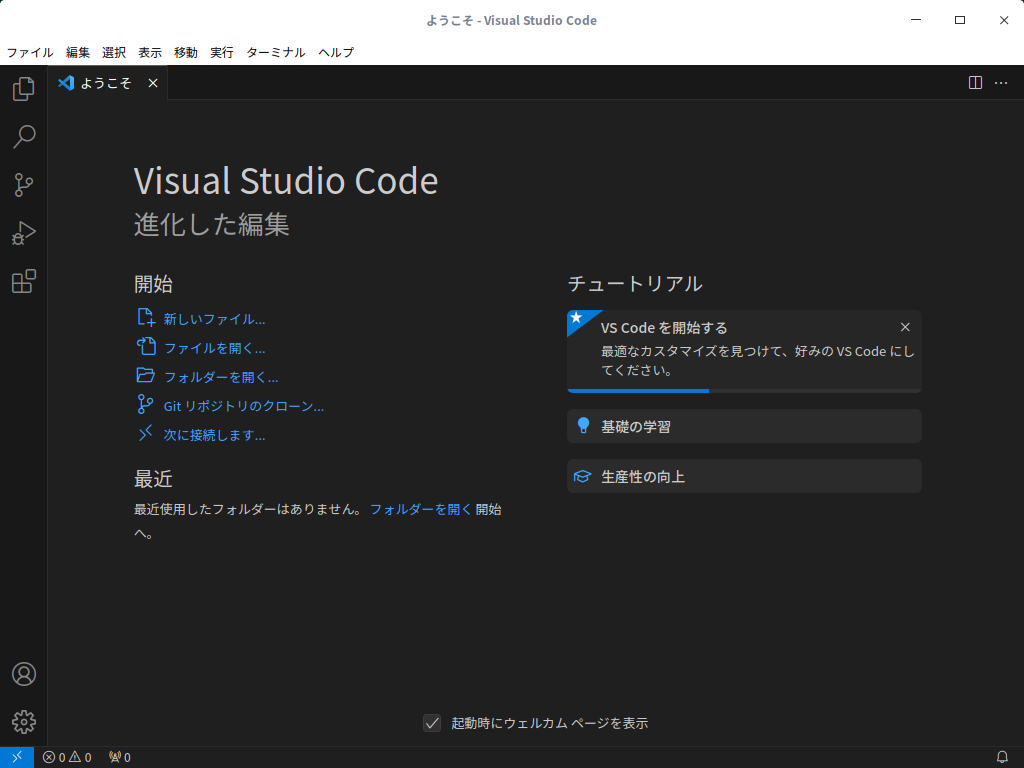This screenshot has height=768, width=1024.
Task: Open the Search view icon
Action: tap(24, 137)
